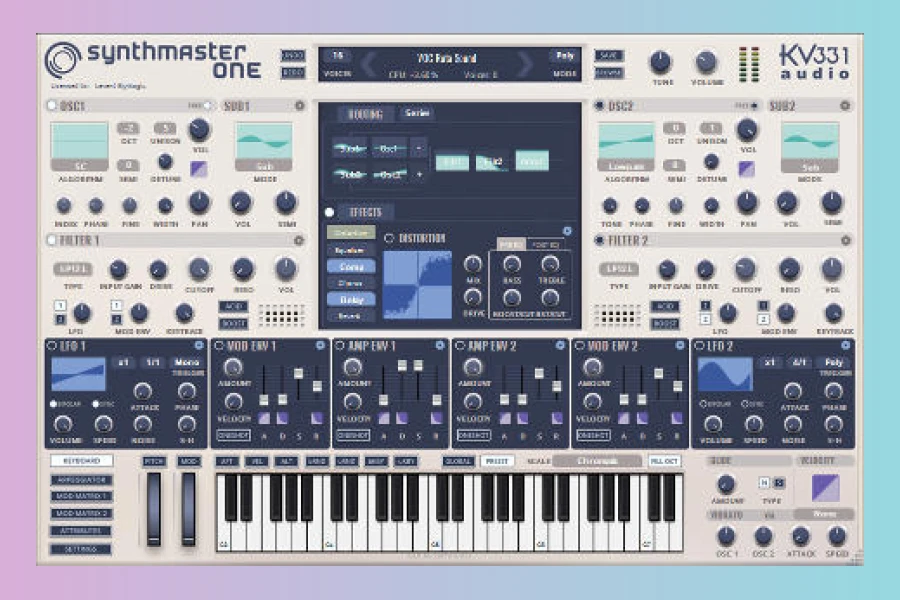Click the Filter 1 gear icon
This screenshot has width=900, height=600.
[x=299, y=241]
